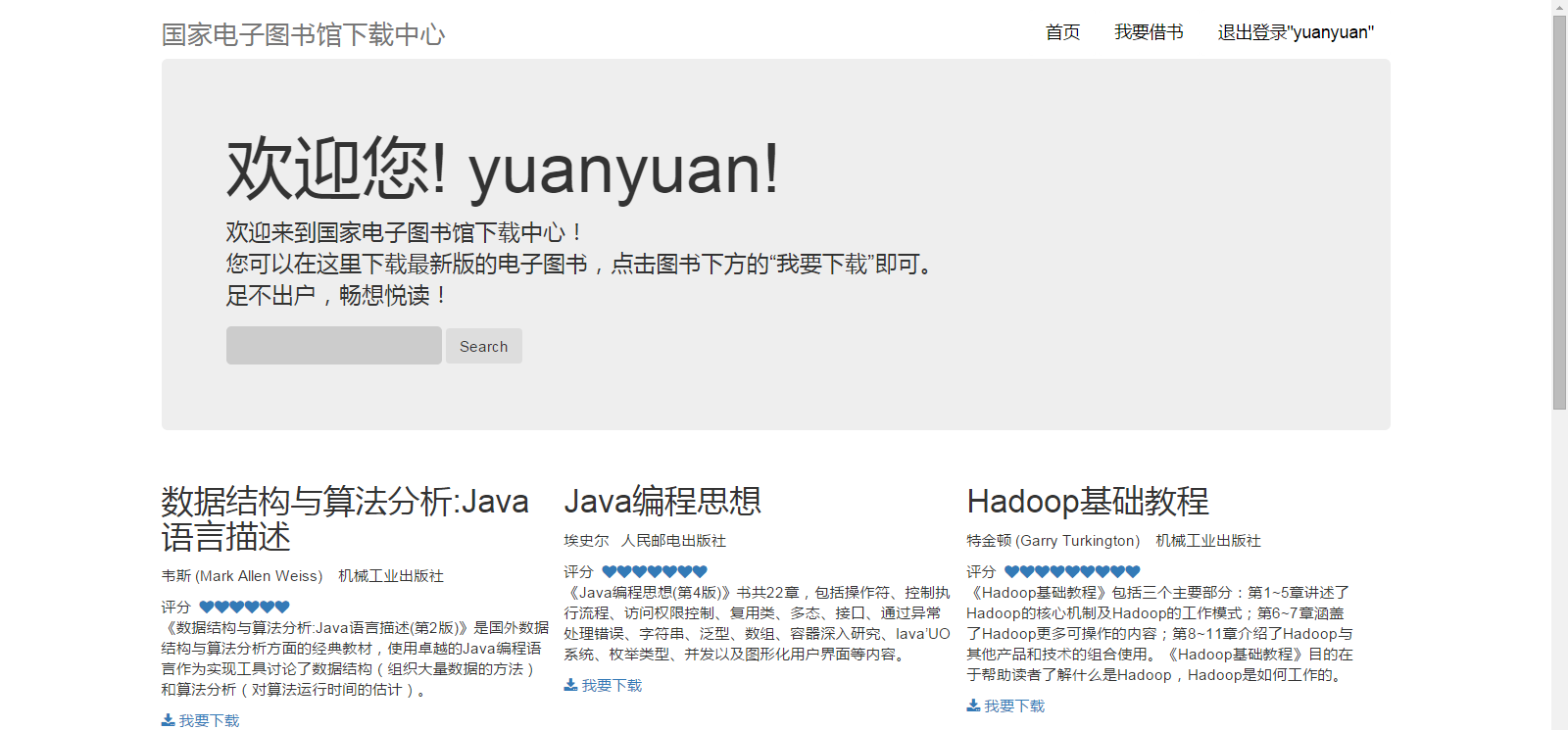1568x730 pixels.
Task: Click the download icon under 数据结构与算法分析
Action: (168, 720)
